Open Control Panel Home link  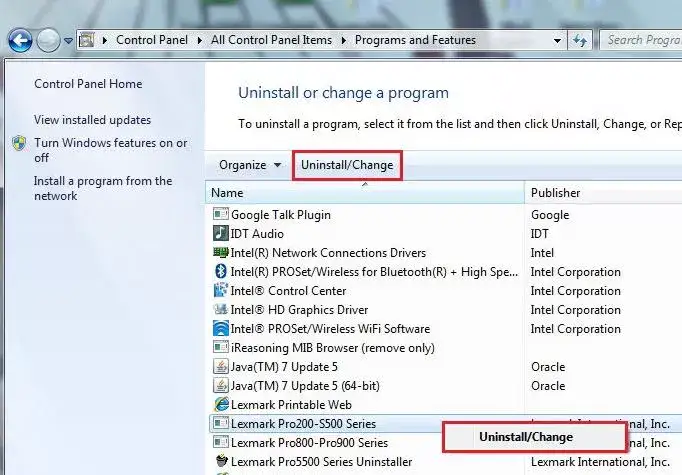point(88,84)
